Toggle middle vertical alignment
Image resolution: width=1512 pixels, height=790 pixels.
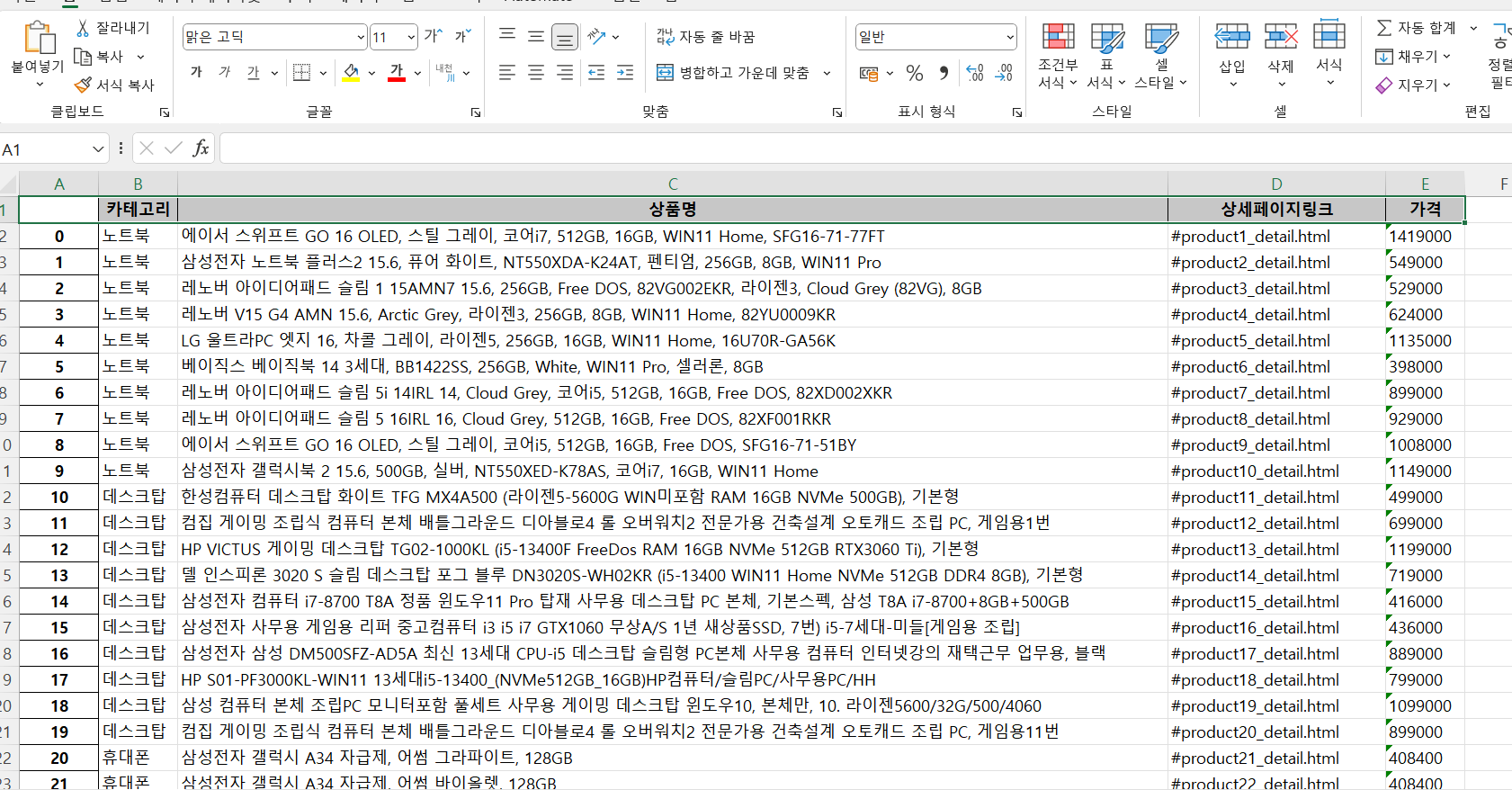pyautogui.click(x=536, y=37)
